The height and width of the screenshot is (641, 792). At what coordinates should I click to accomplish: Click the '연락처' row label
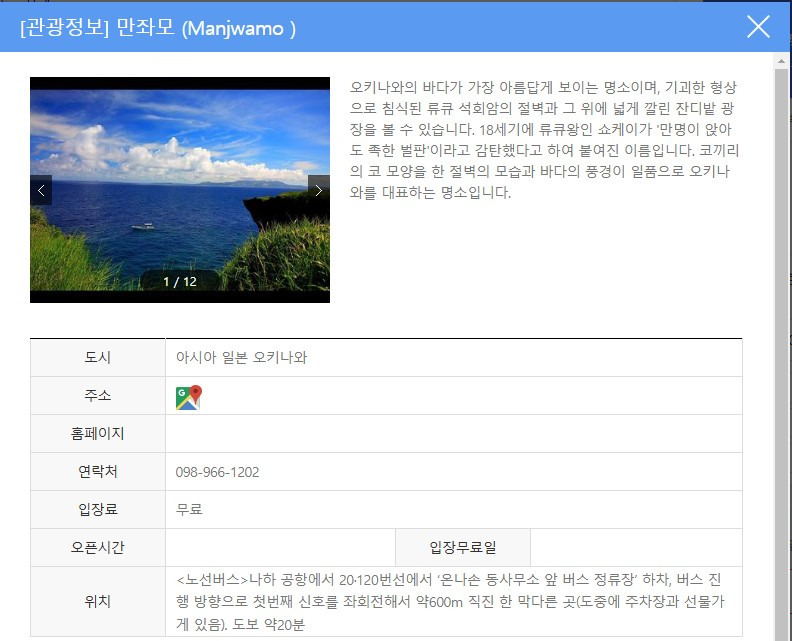97,472
